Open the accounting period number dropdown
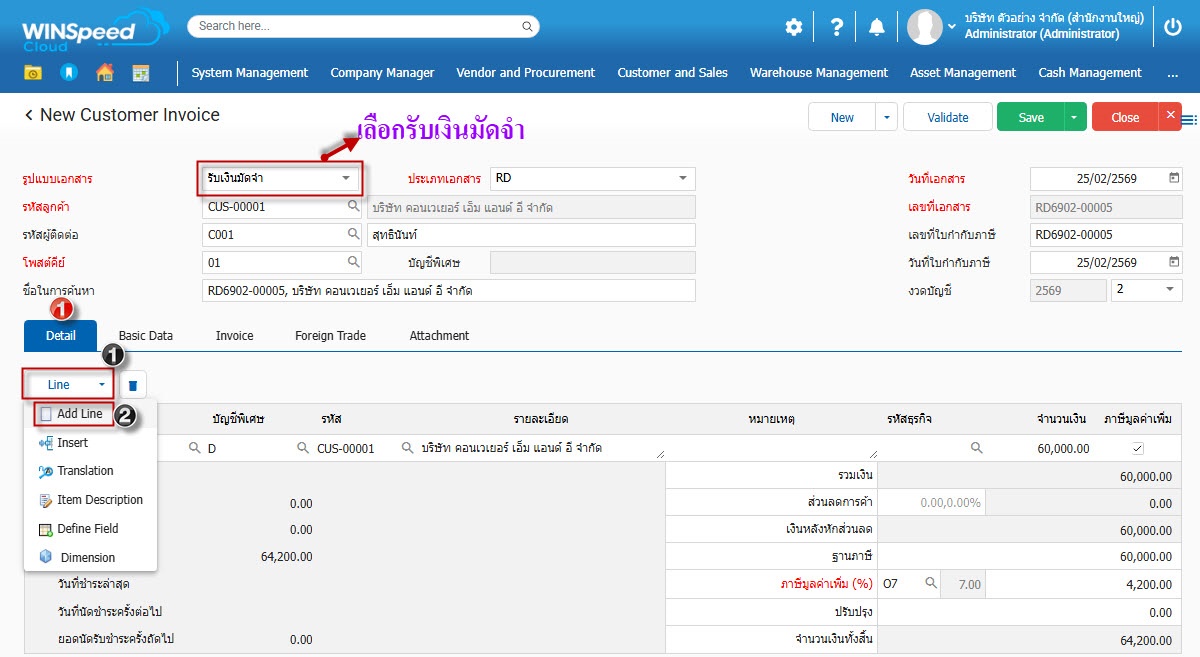The width and height of the screenshot is (1200, 657). (x=1169, y=289)
